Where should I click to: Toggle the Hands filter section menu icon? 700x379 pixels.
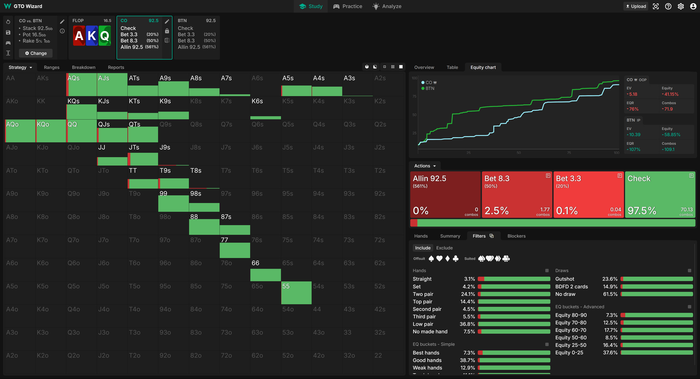[547, 271]
